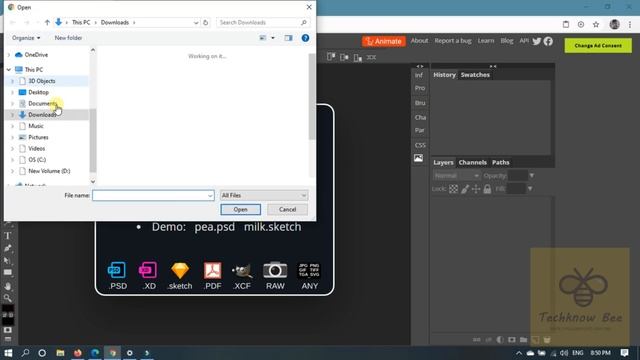
Task: Select the Type tool in Photopea toolbar
Action: [x=8, y=236]
